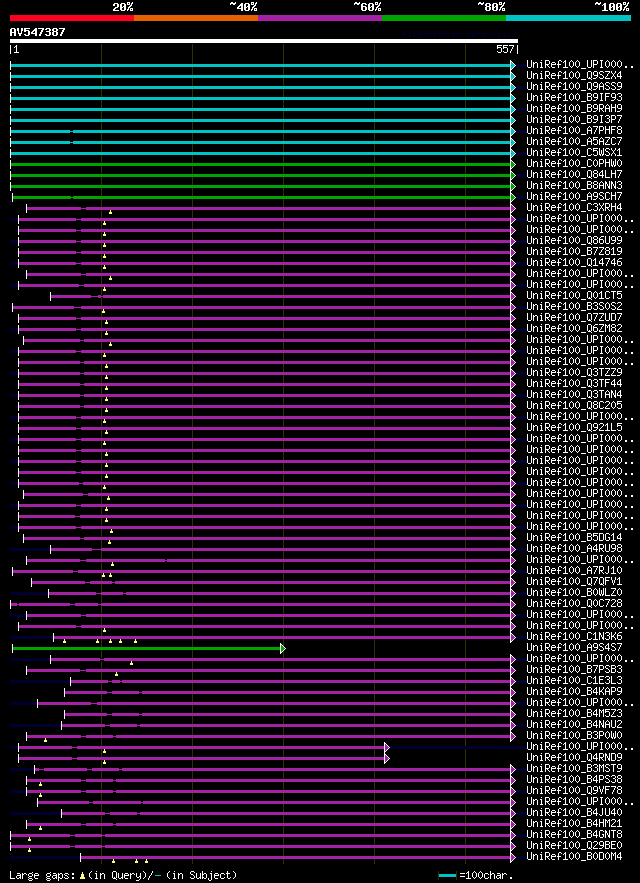
Task: Click the green arrowhead of the A9SCH7 alignment
Action: coord(513,197)
